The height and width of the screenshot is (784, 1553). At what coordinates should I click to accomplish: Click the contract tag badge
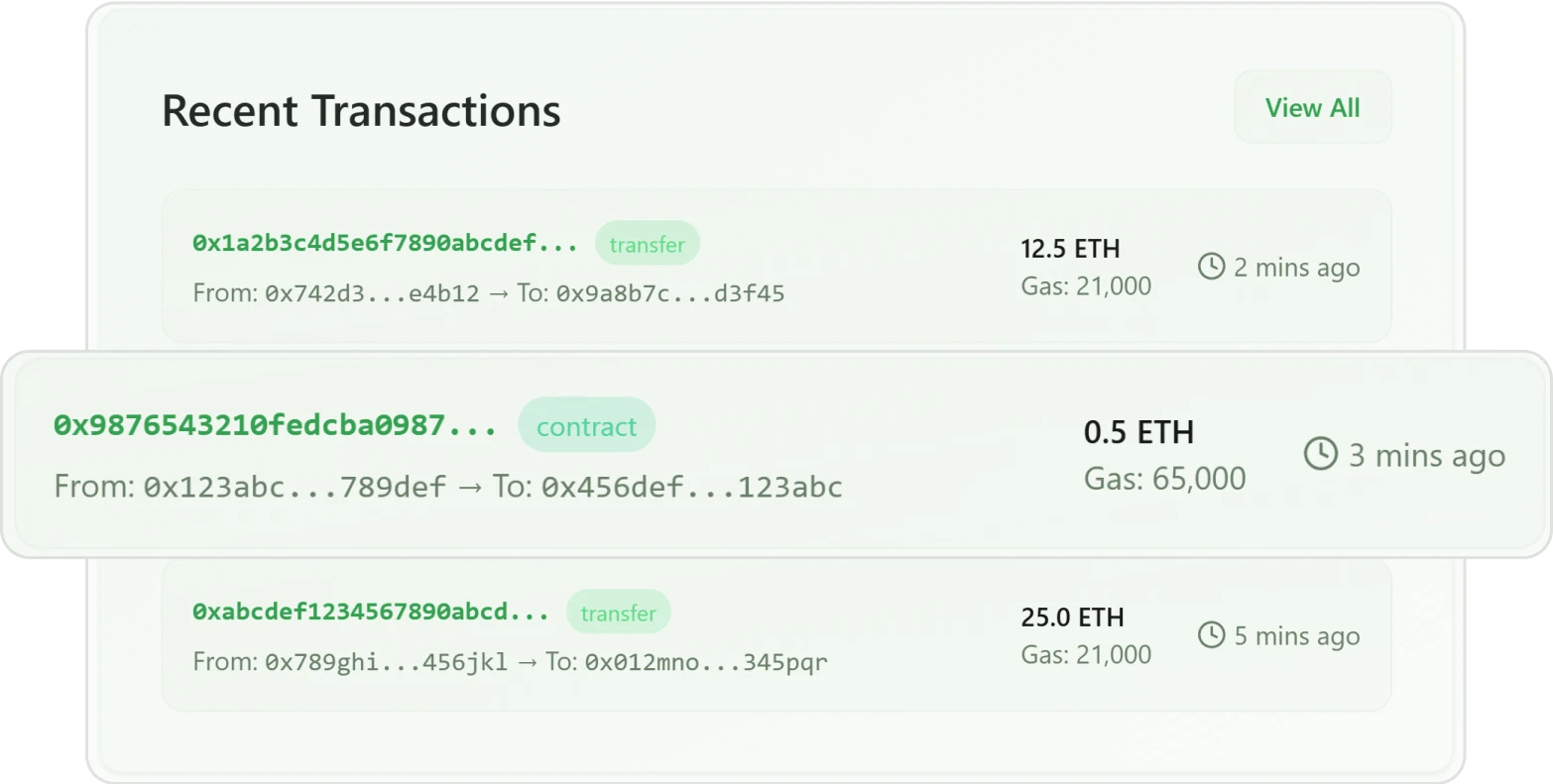(x=586, y=426)
